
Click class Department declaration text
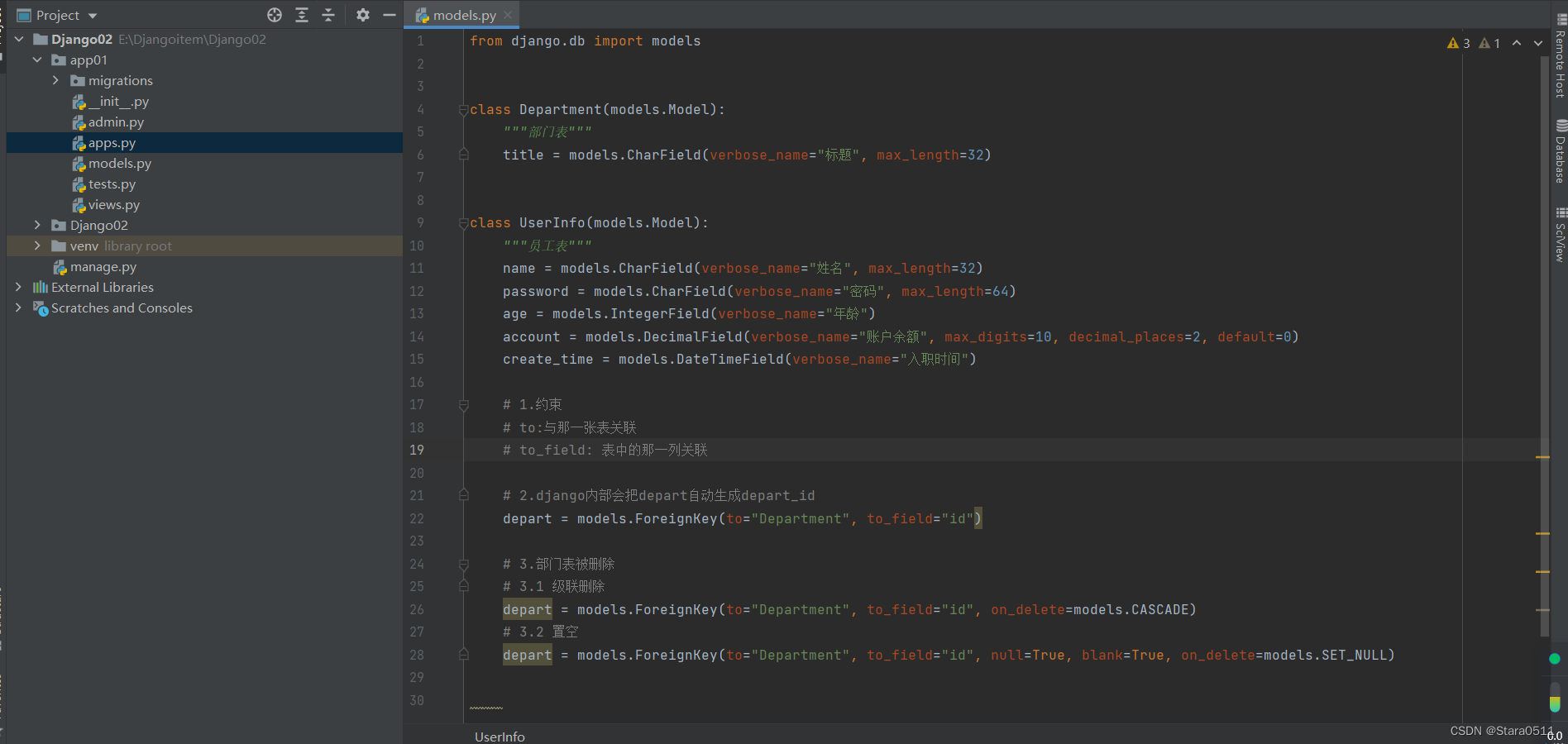coord(597,109)
